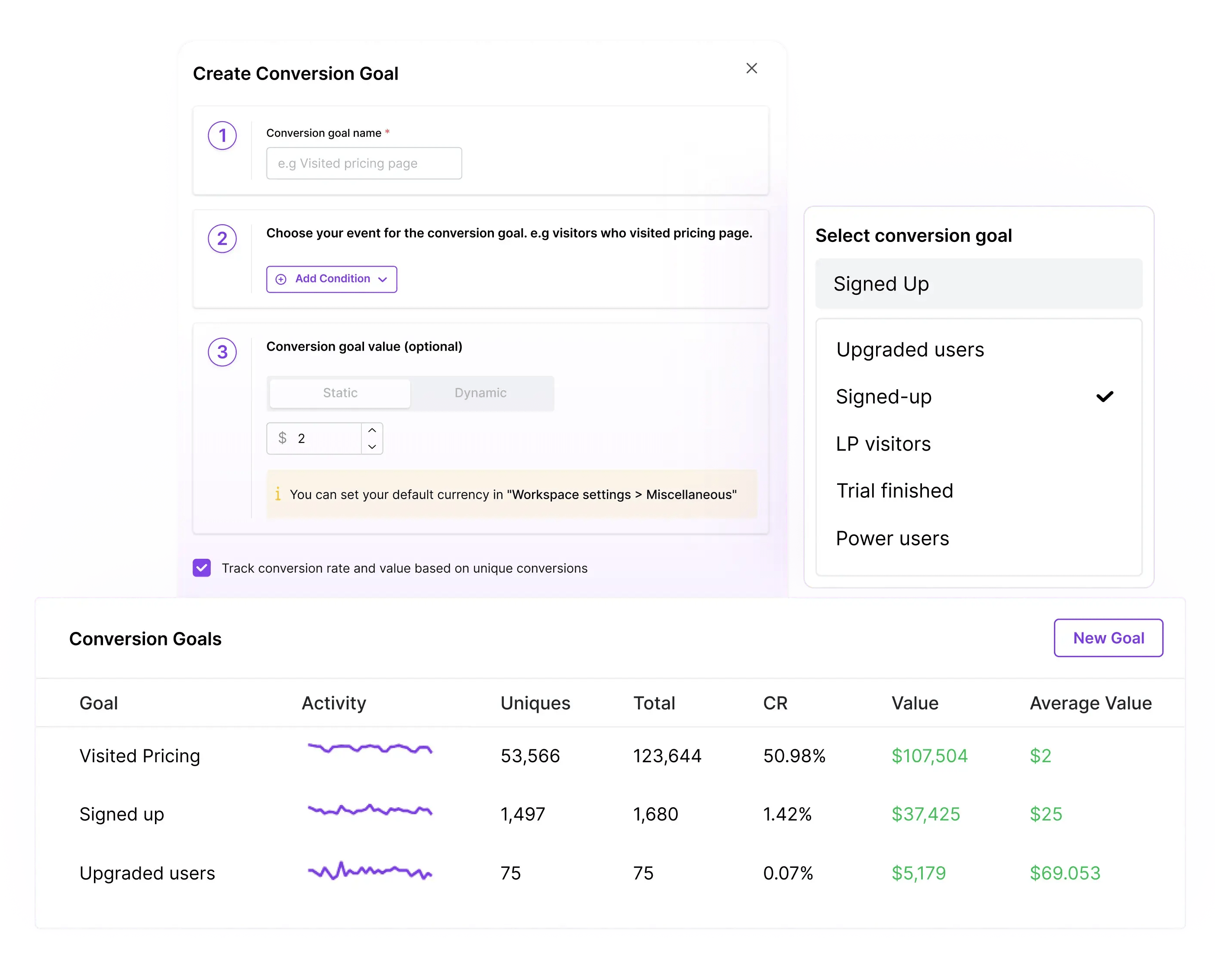The height and width of the screenshot is (980, 1215).
Task: Click the 0.07% conversion rate
Action: [x=788, y=873]
